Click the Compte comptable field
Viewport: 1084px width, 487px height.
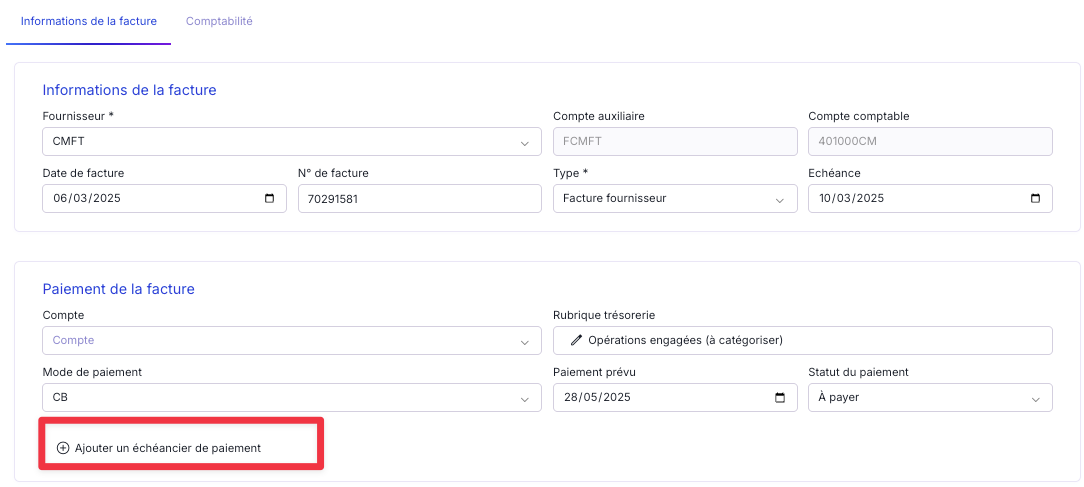(x=930, y=142)
